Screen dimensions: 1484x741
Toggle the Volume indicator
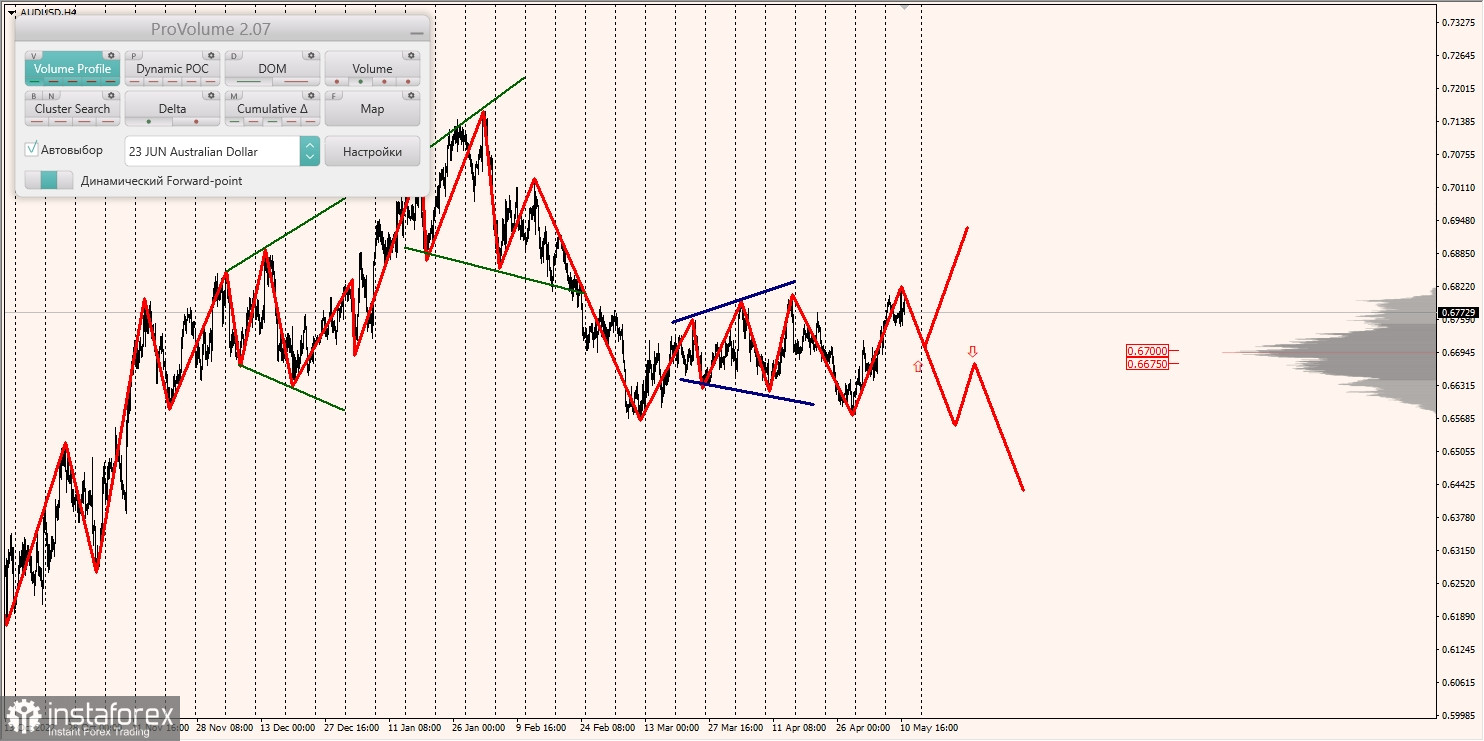[x=372, y=69]
